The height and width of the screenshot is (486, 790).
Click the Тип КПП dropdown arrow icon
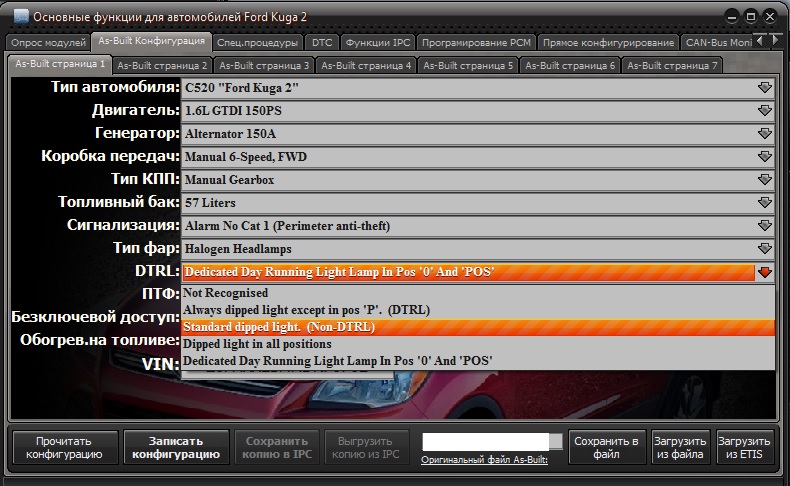coord(765,179)
